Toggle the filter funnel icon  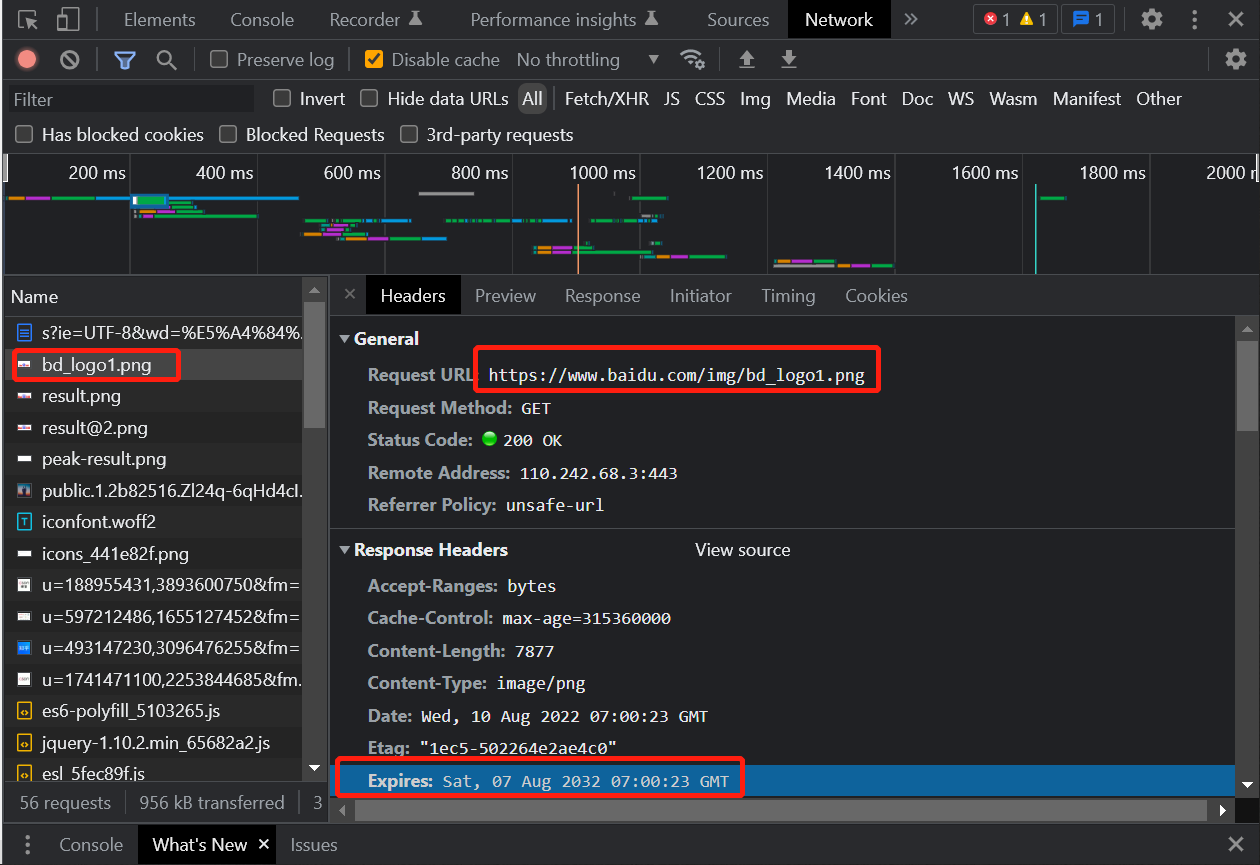124,60
